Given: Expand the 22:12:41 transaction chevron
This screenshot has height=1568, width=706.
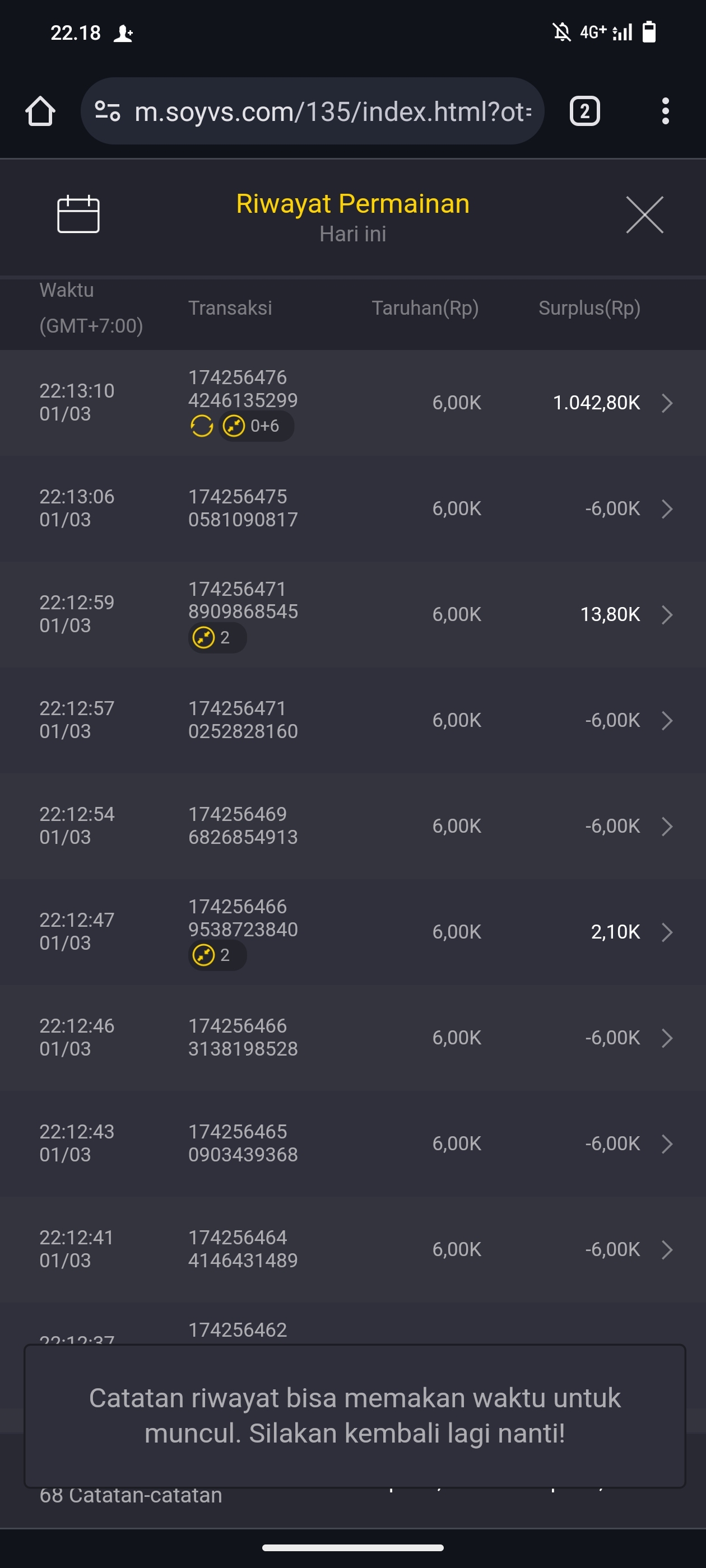Looking at the screenshot, I should pos(667,1250).
